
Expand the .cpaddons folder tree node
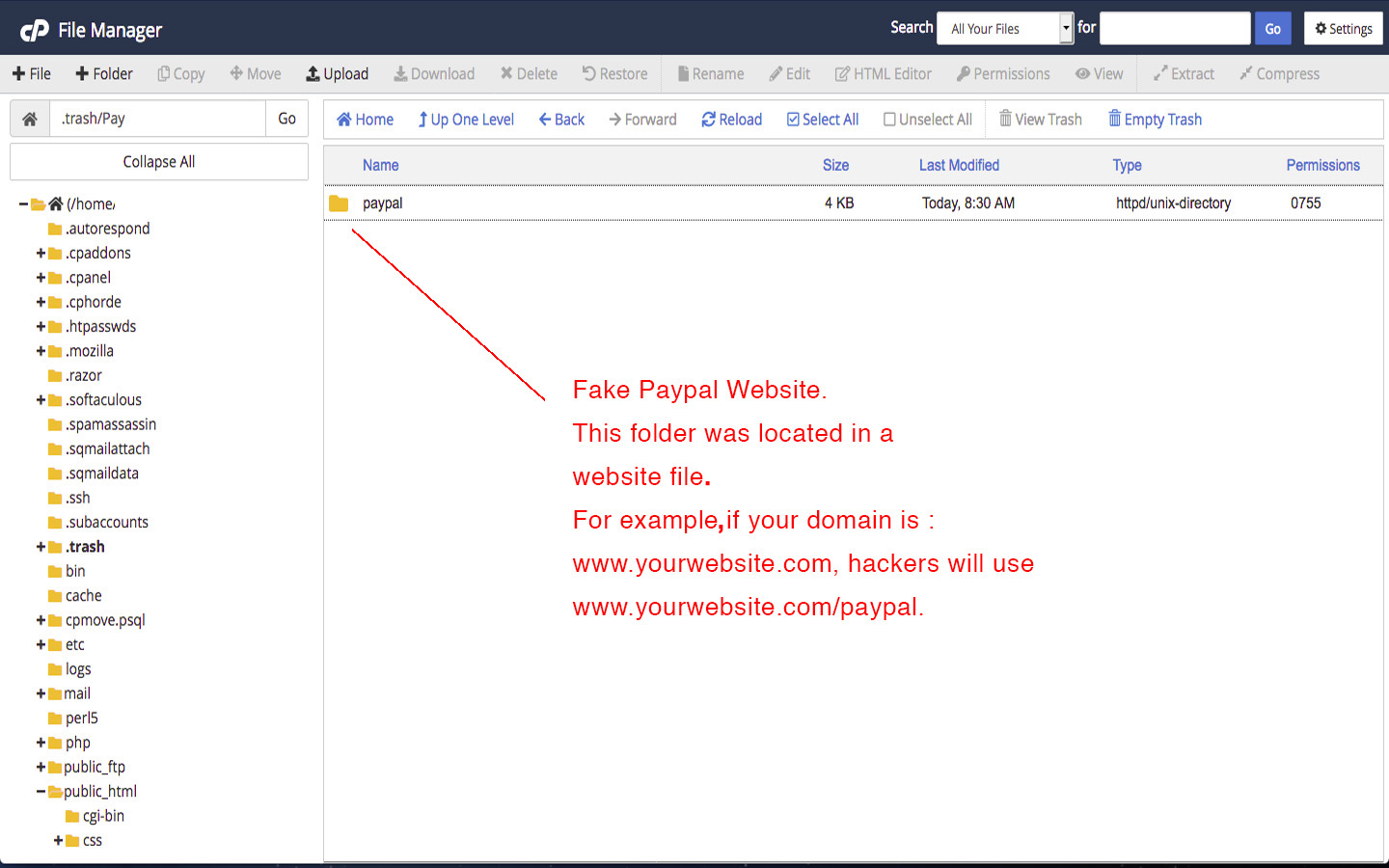pyautogui.click(x=41, y=254)
